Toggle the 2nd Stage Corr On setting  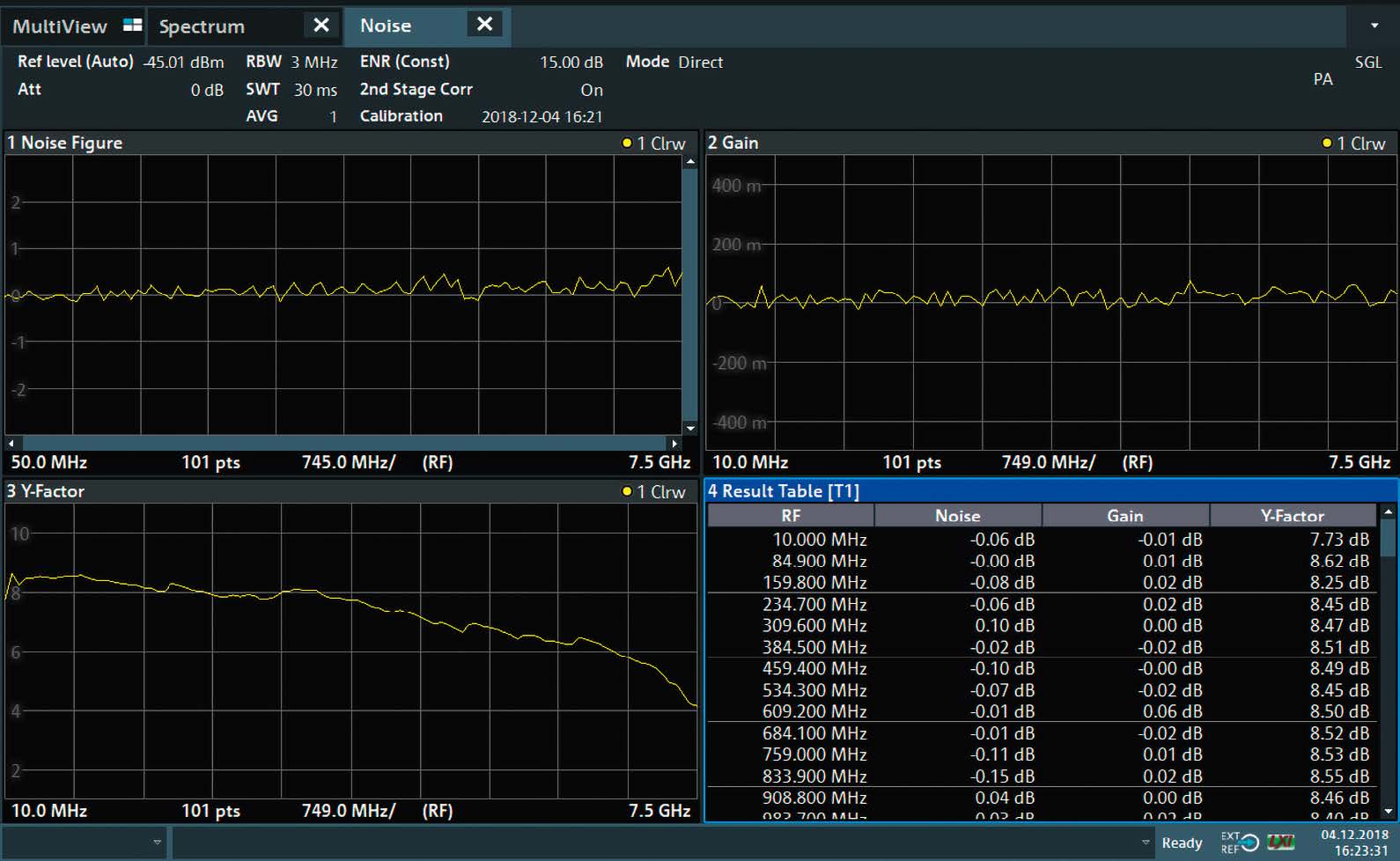[482, 89]
